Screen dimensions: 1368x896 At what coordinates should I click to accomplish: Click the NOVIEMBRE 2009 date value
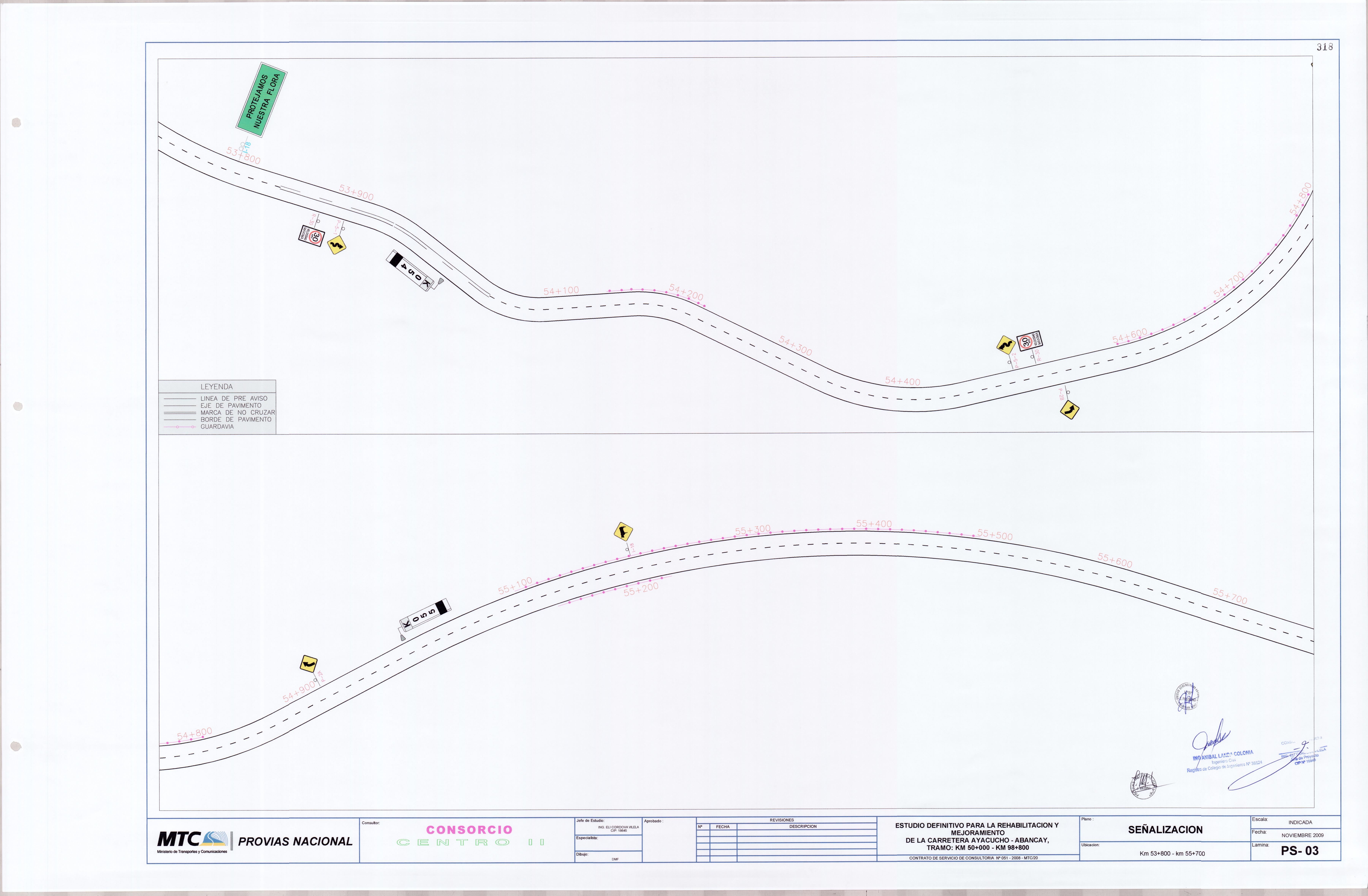tap(1302, 836)
